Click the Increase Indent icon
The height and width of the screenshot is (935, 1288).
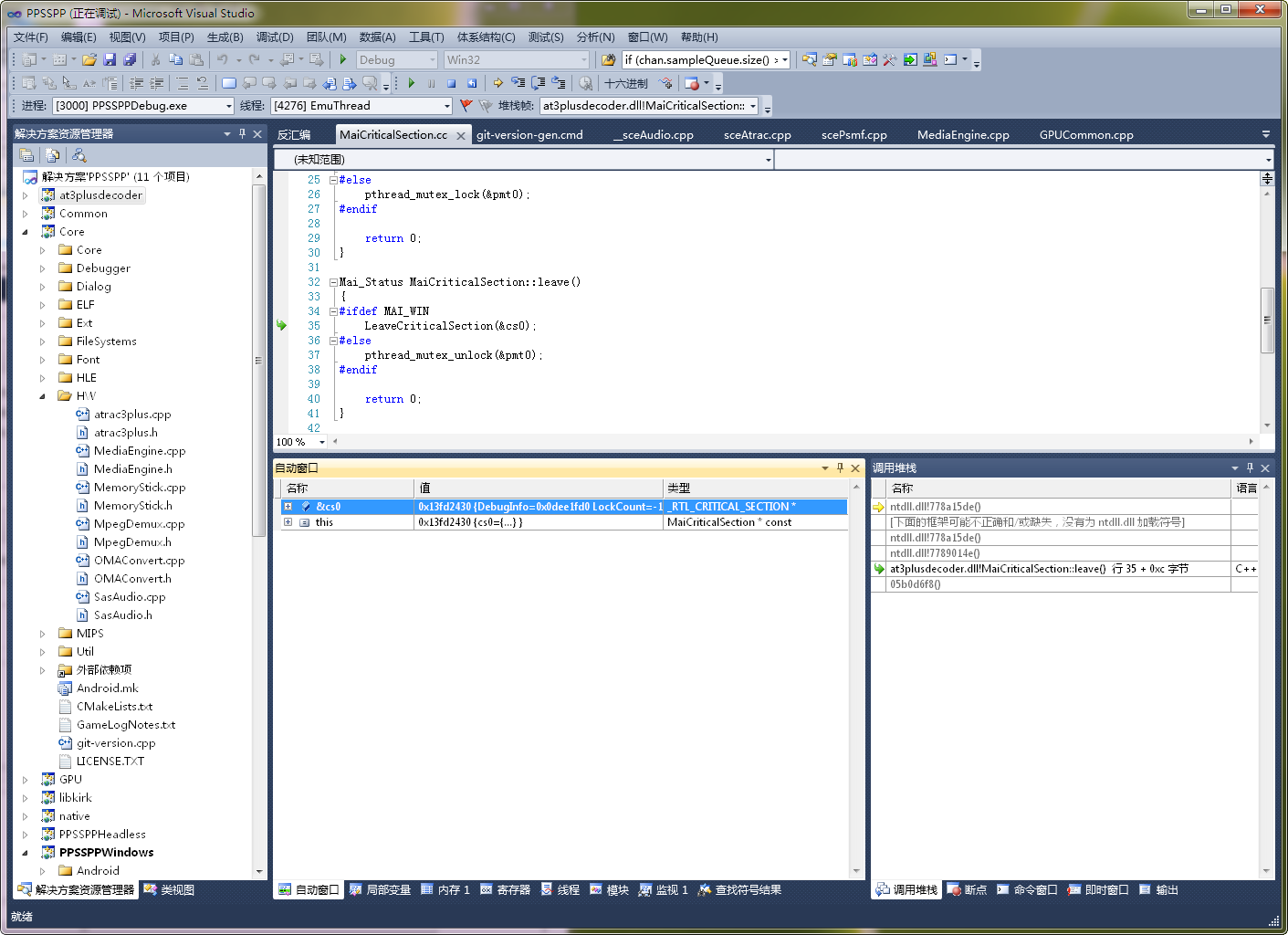click(157, 83)
